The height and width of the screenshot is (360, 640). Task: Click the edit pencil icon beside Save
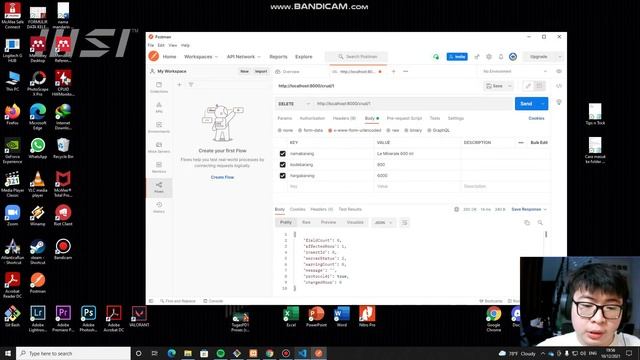click(x=528, y=86)
